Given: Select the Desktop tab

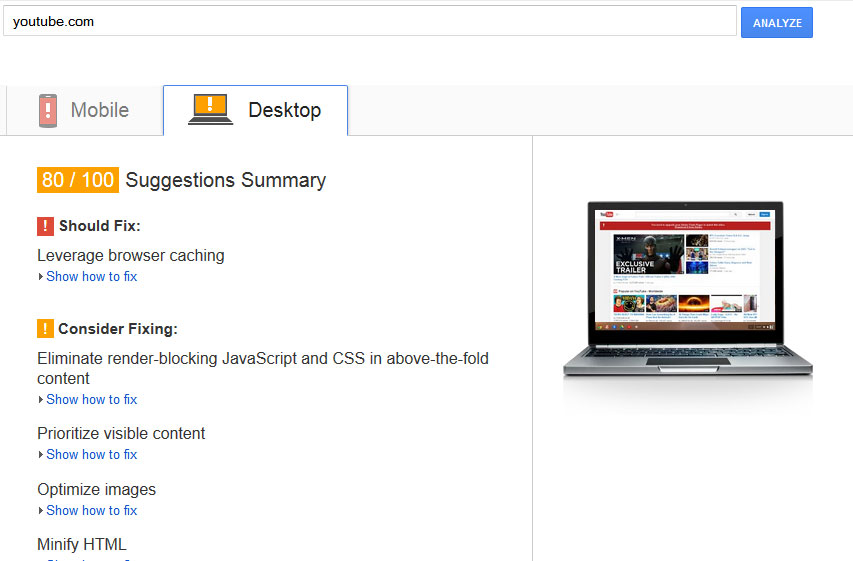Looking at the screenshot, I should click(255, 110).
